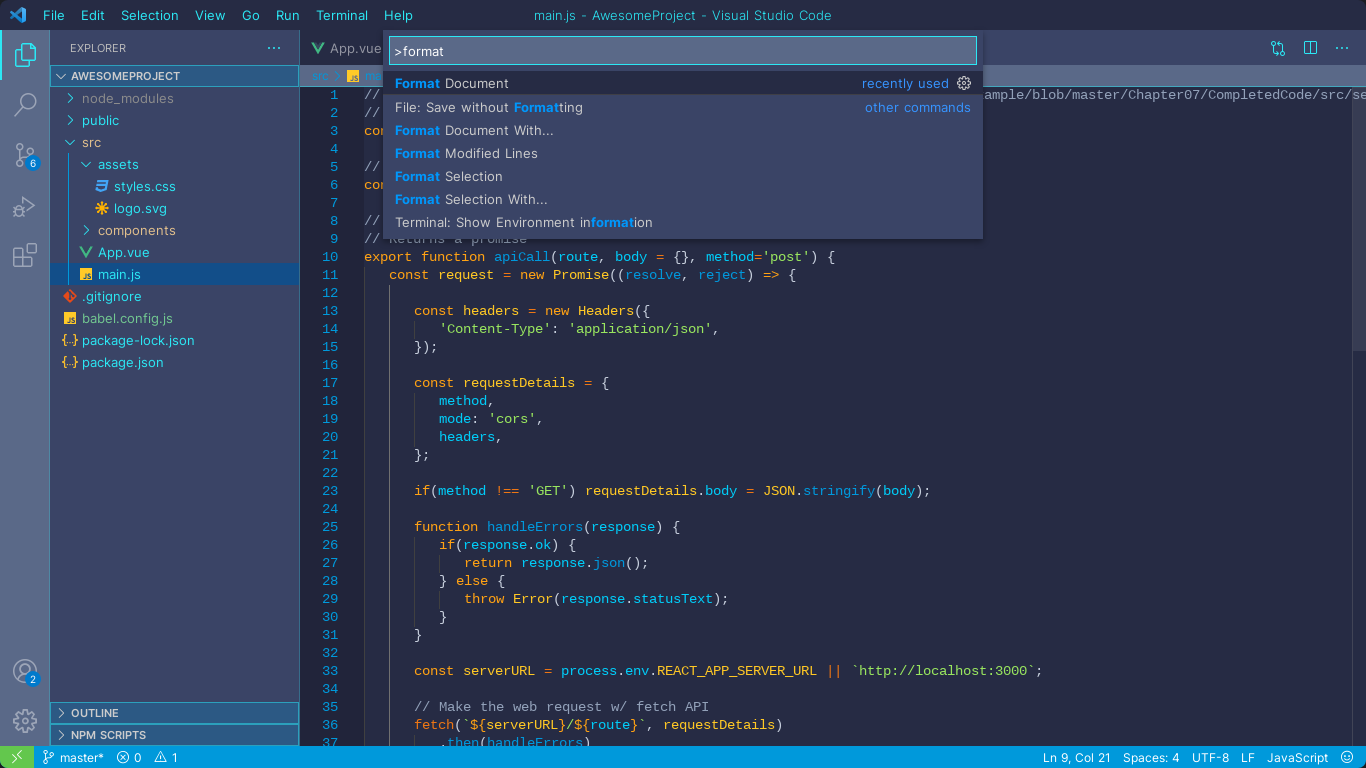Open logo.svg in the explorer
1366x768 pixels.
click(175, 208)
